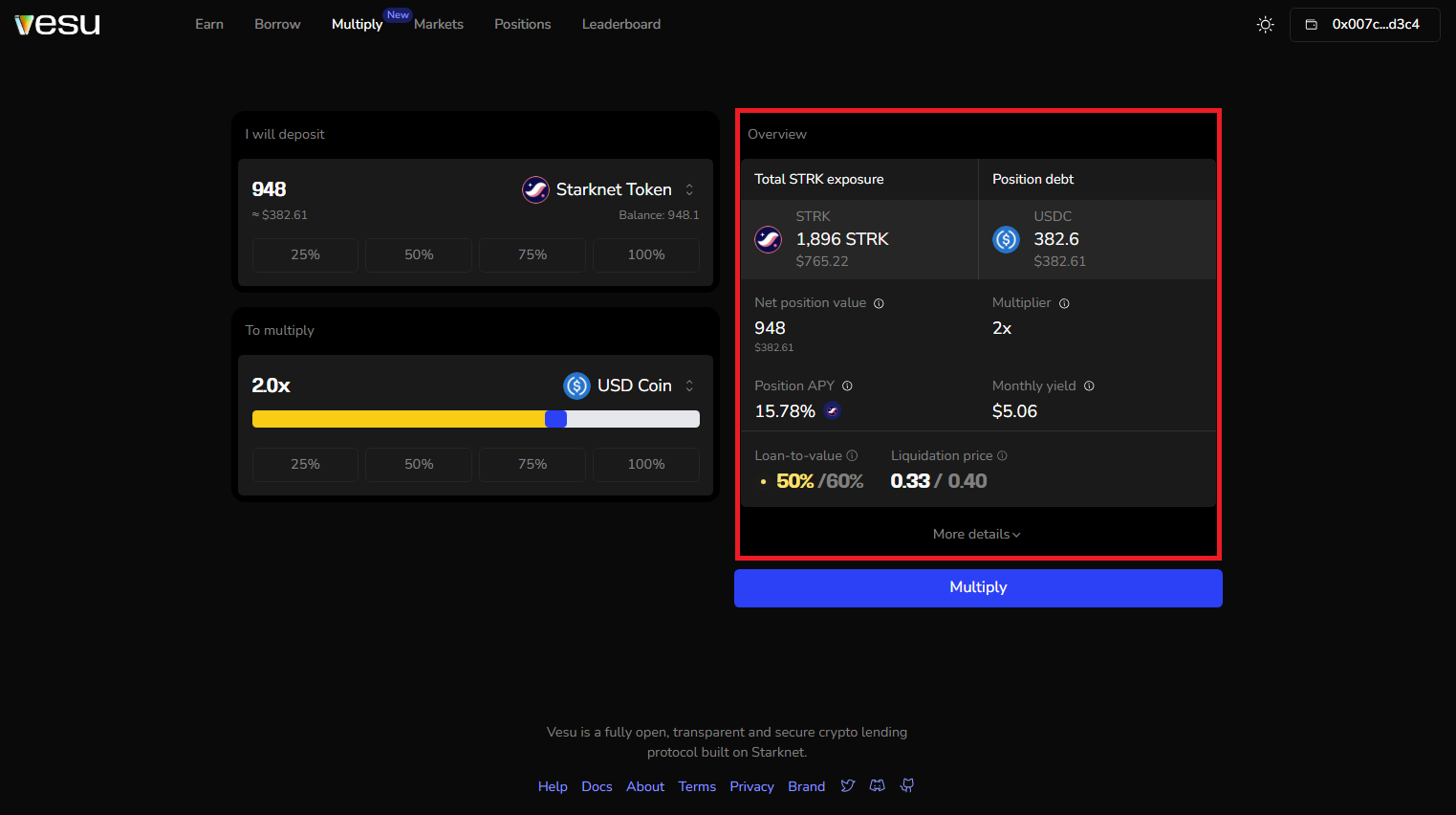Viewport: 1456px width, 815px height.
Task: Open the About footer link
Action: 645,786
